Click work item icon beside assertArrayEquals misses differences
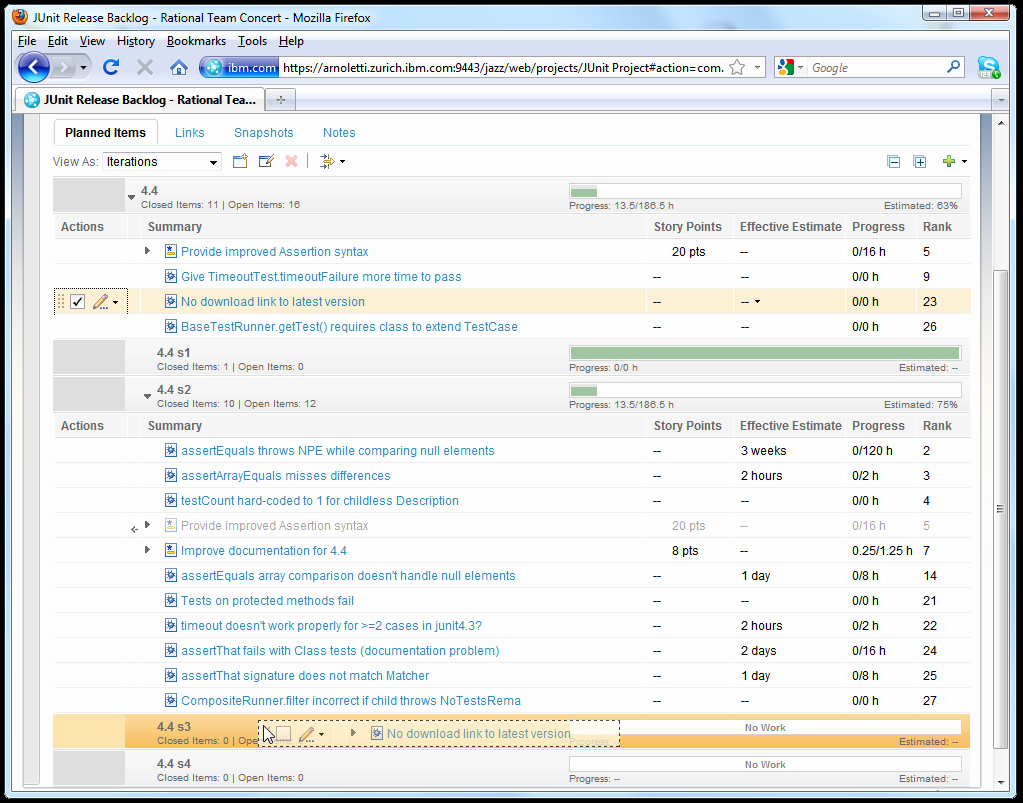 [170, 476]
